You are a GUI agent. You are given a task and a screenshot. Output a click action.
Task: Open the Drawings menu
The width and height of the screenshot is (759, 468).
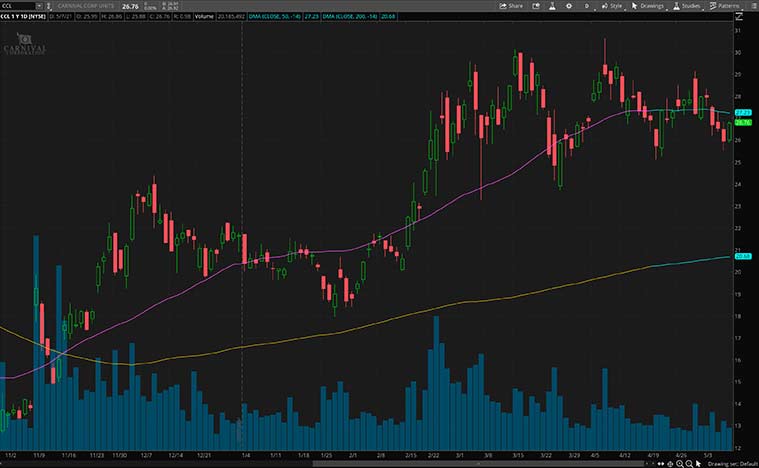point(648,5)
